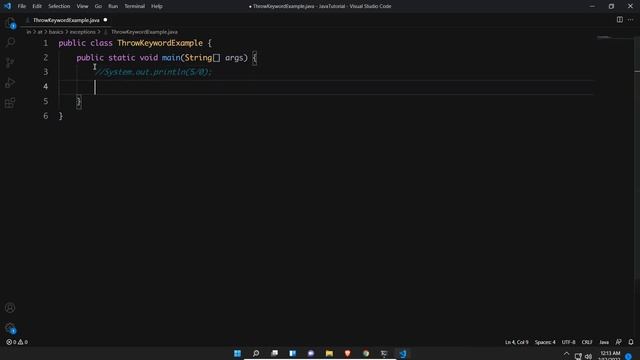Open the Windows Start button
640x360 pixels.
(x=237, y=353)
